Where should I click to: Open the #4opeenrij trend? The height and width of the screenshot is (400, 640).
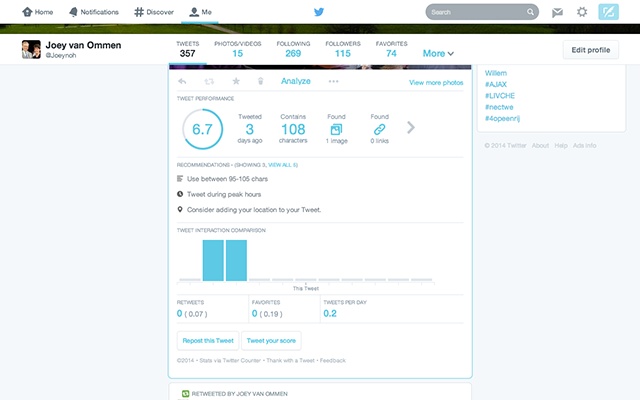(502, 119)
